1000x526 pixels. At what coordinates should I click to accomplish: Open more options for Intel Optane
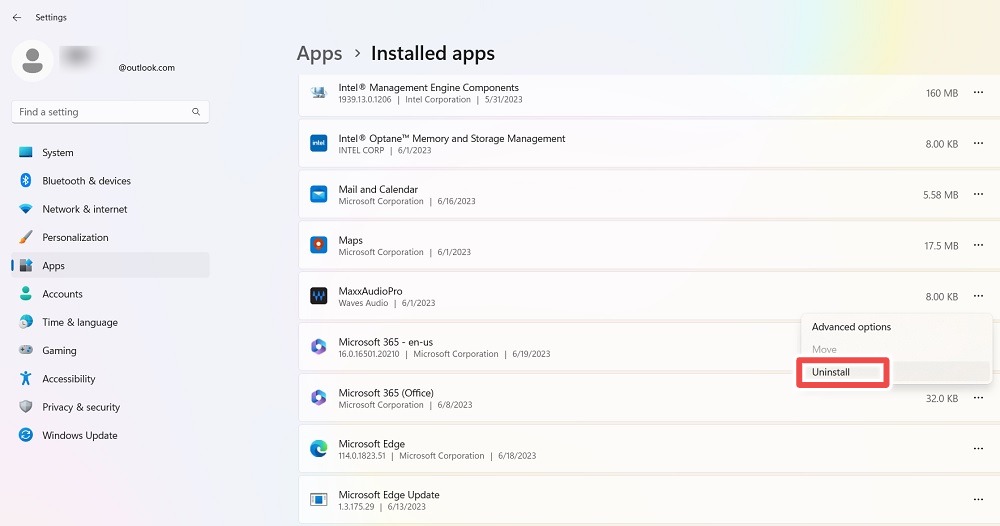978,143
